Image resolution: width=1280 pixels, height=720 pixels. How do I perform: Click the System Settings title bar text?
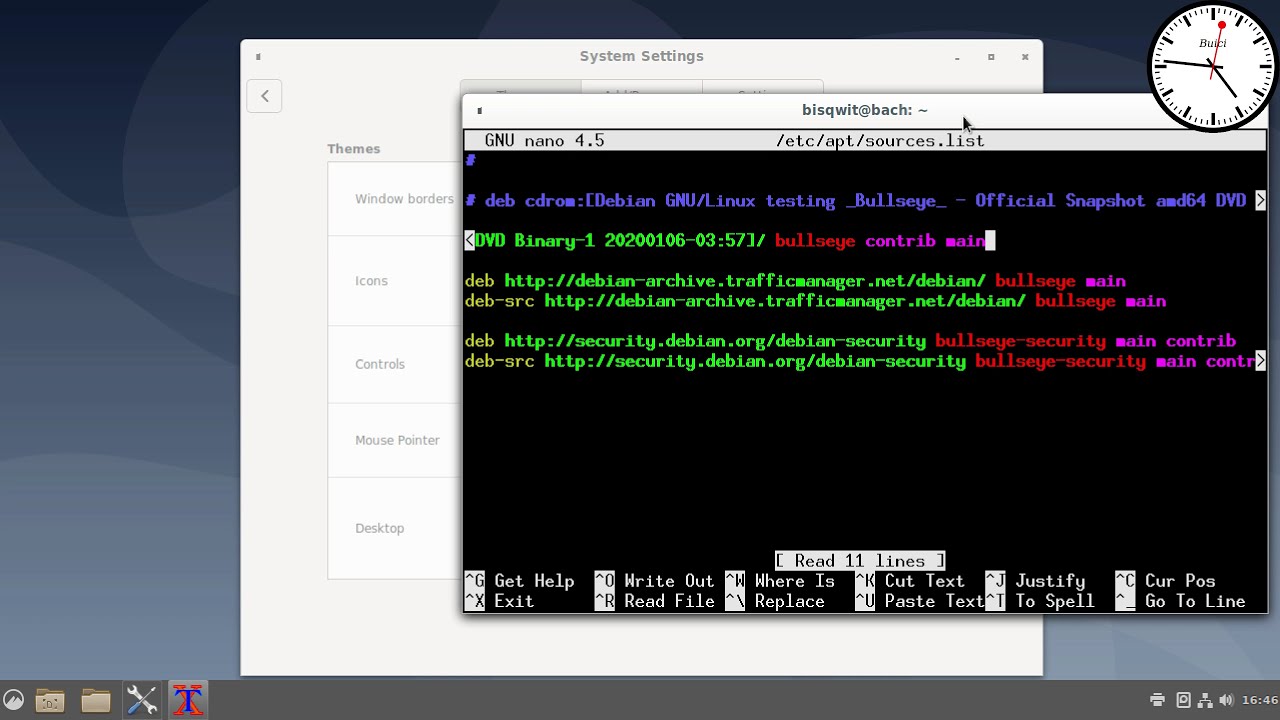click(642, 56)
